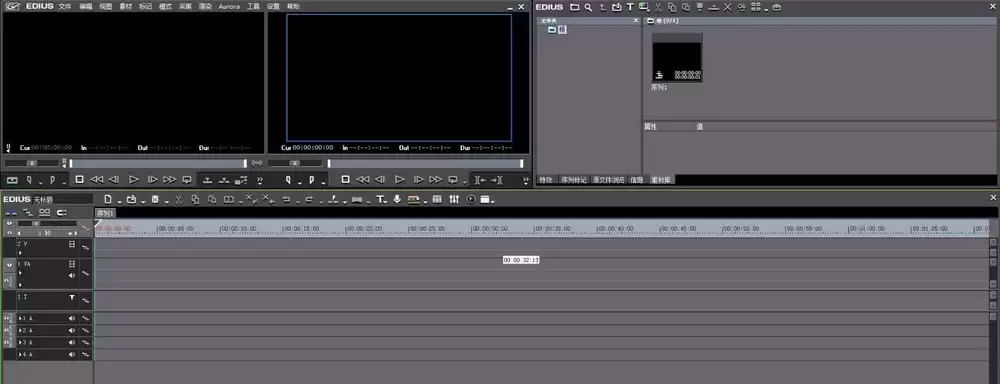Click Overwrite to timeline icon in player
This screenshot has height=384, width=1000.
pyautogui.click(x=224, y=181)
